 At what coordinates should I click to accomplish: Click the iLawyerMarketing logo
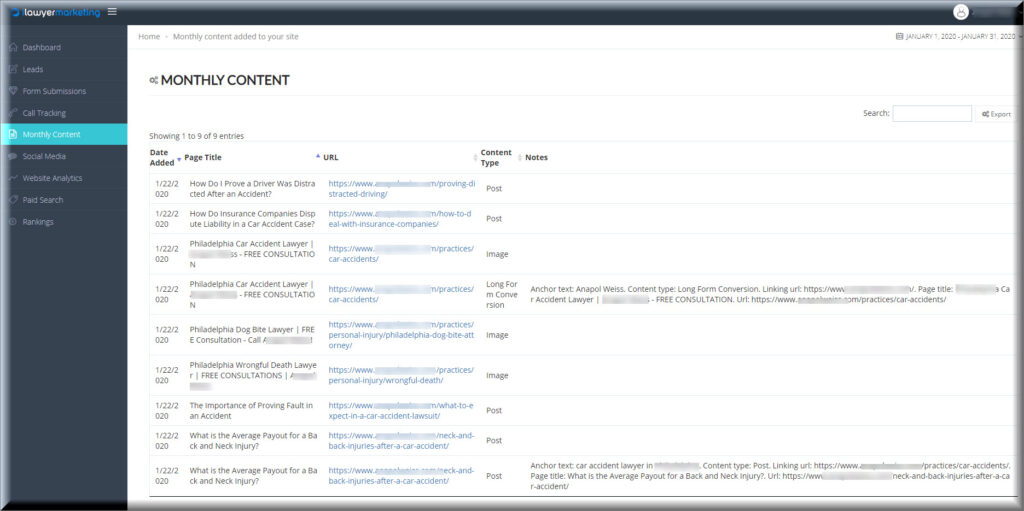[56, 12]
